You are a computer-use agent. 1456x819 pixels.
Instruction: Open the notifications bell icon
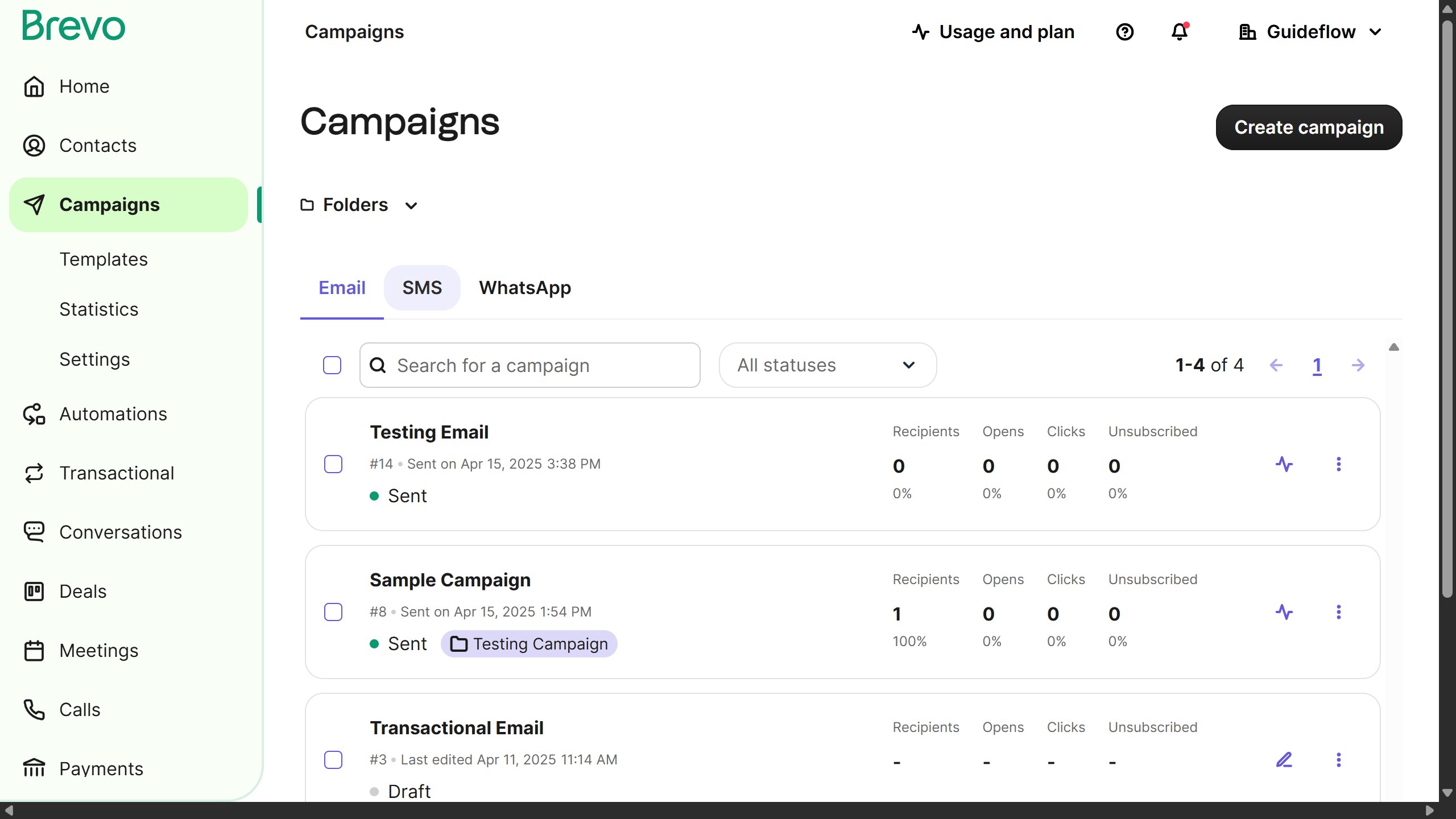(x=1180, y=32)
